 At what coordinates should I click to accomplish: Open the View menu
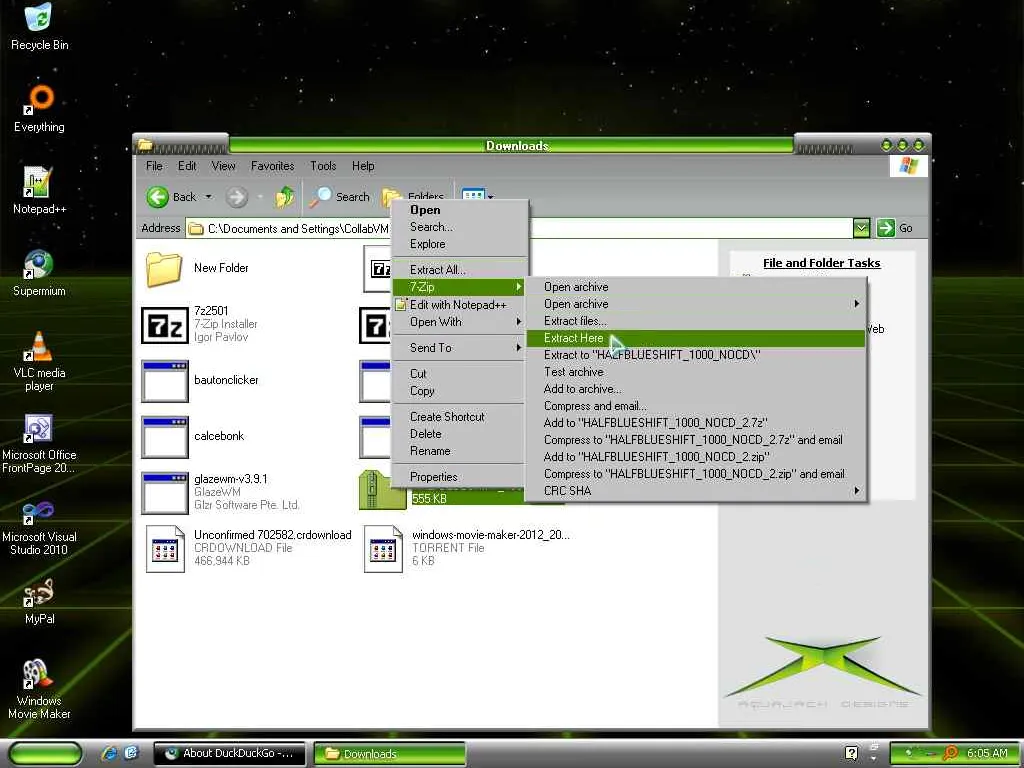pyautogui.click(x=223, y=166)
